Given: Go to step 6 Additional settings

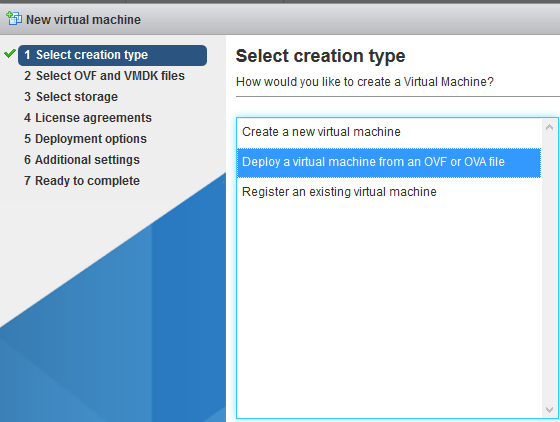Looking at the screenshot, I should coord(82,160).
